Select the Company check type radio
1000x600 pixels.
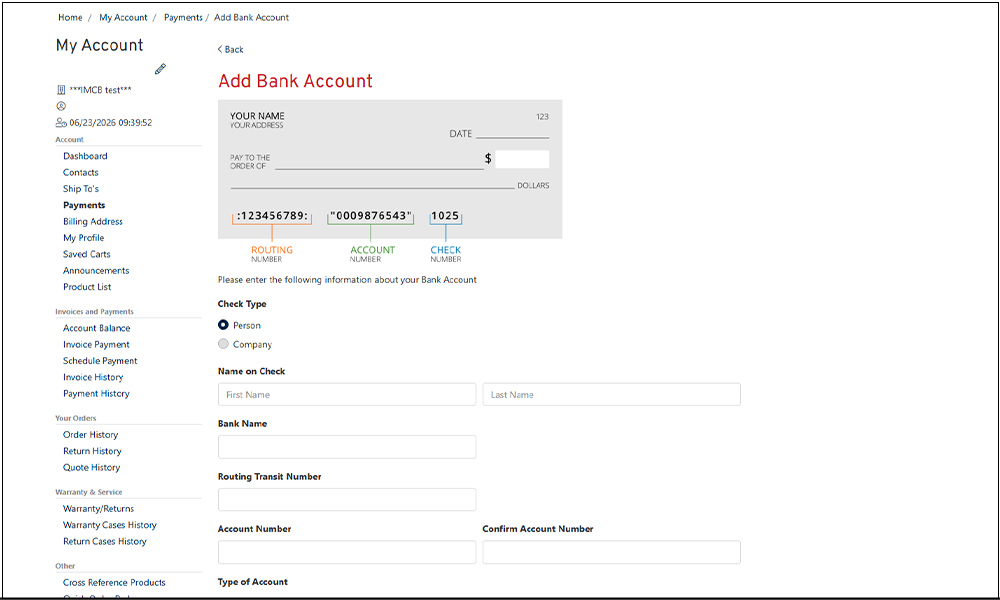(x=223, y=344)
